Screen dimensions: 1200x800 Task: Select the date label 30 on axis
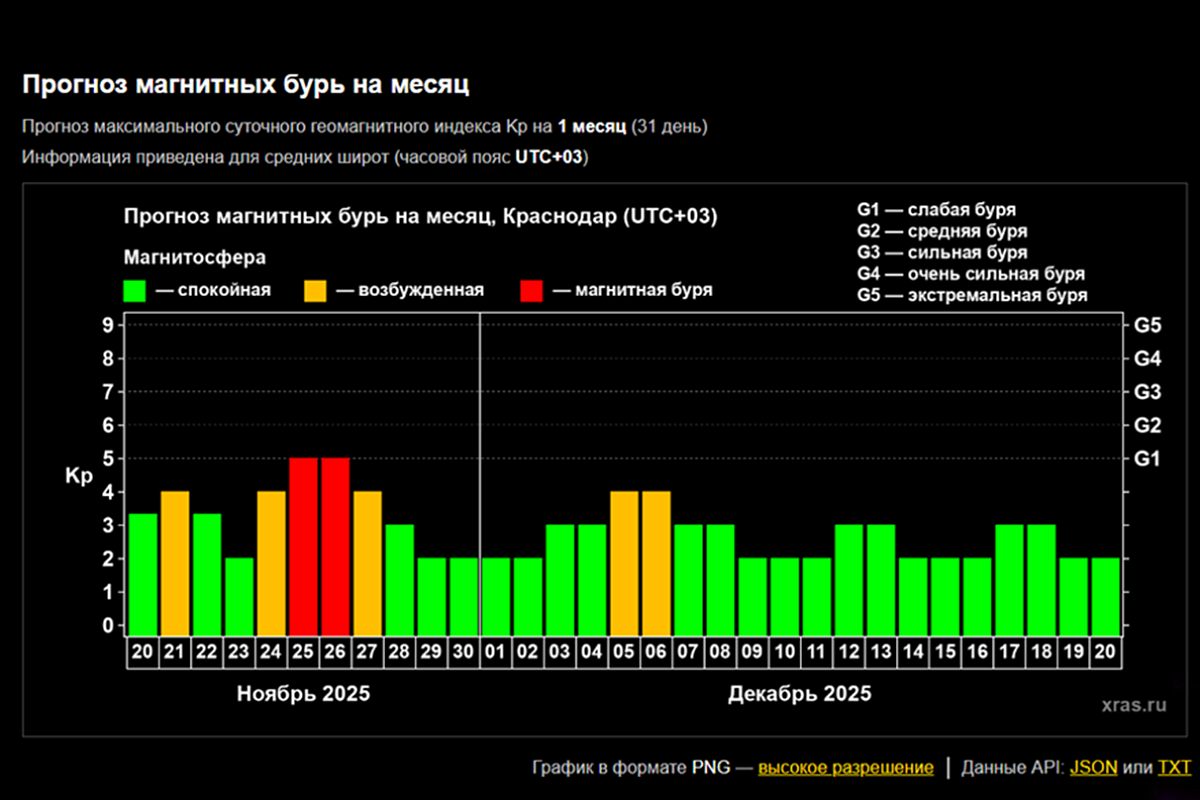click(464, 652)
